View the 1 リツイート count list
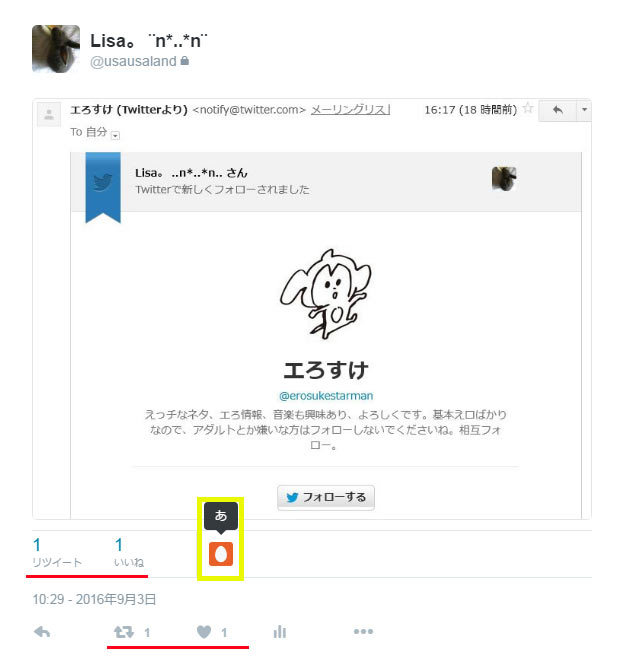630x668 pixels. pos(57,552)
